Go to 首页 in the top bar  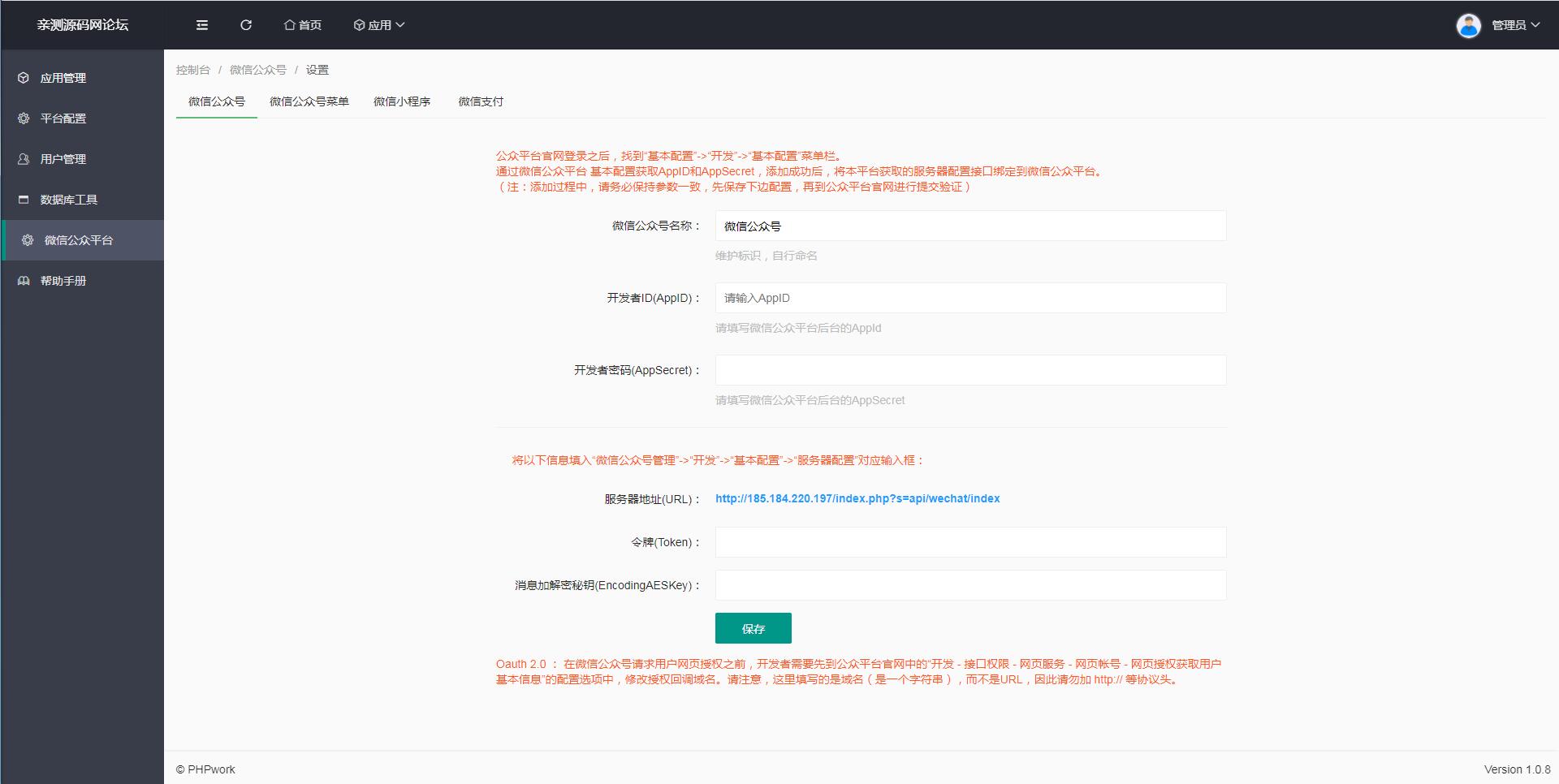click(303, 25)
